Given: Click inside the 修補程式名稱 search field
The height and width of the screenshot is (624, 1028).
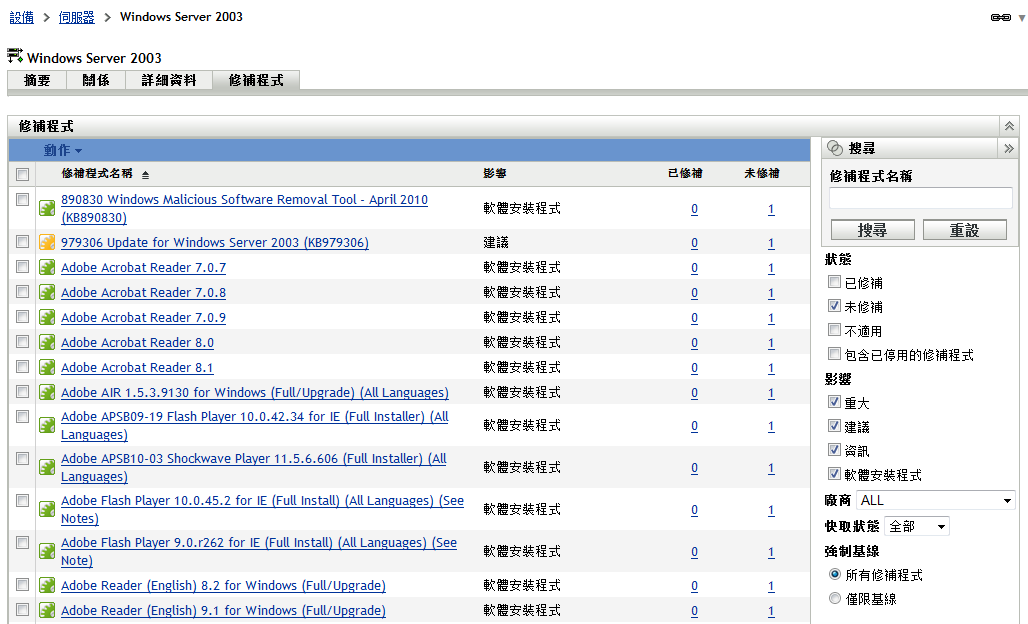Looking at the screenshot, I should pos(918,197).
